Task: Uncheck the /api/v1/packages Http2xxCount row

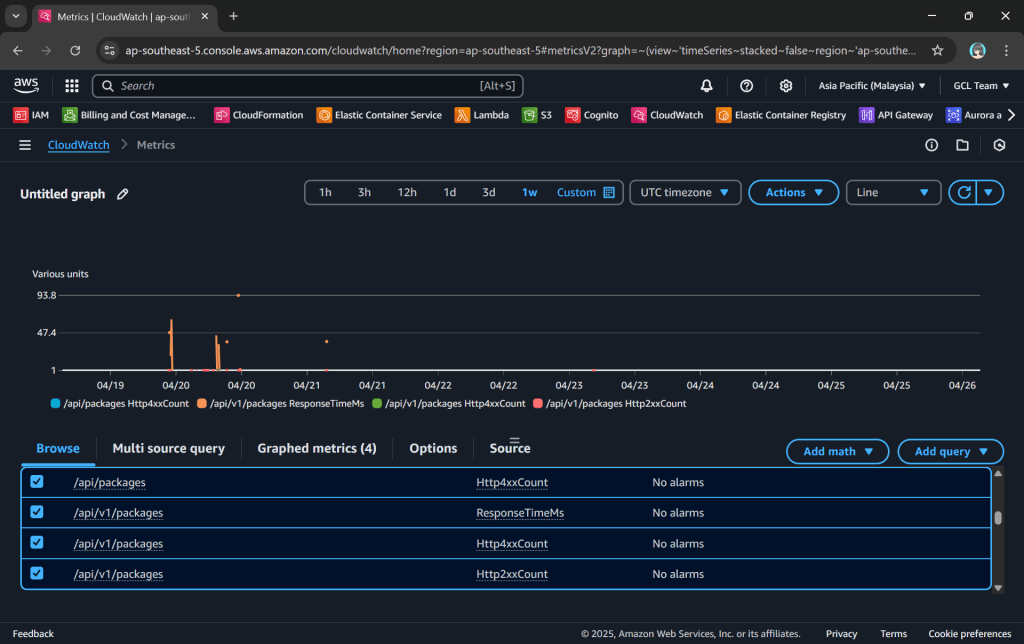Action: 37,573
